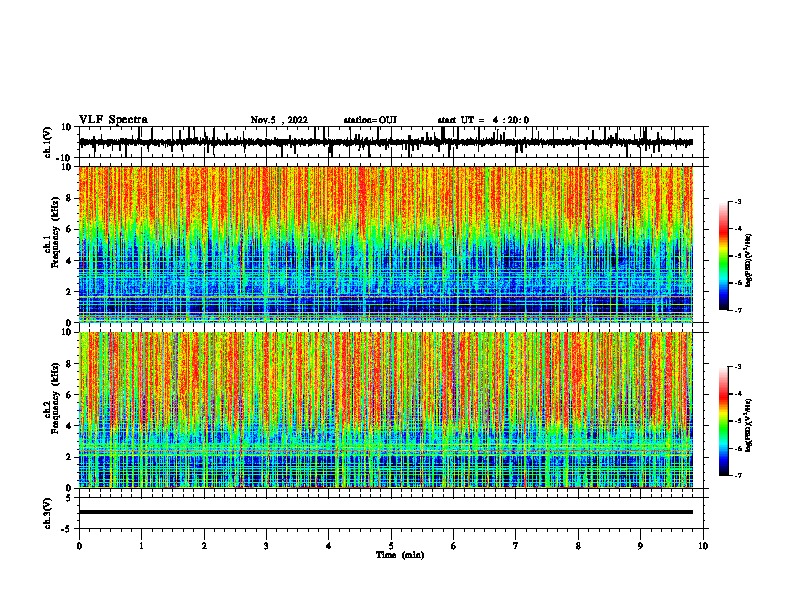The image size is (792, 612).
Task: Click time-axis tick label "9"
Action: click(x=640, y=546)
